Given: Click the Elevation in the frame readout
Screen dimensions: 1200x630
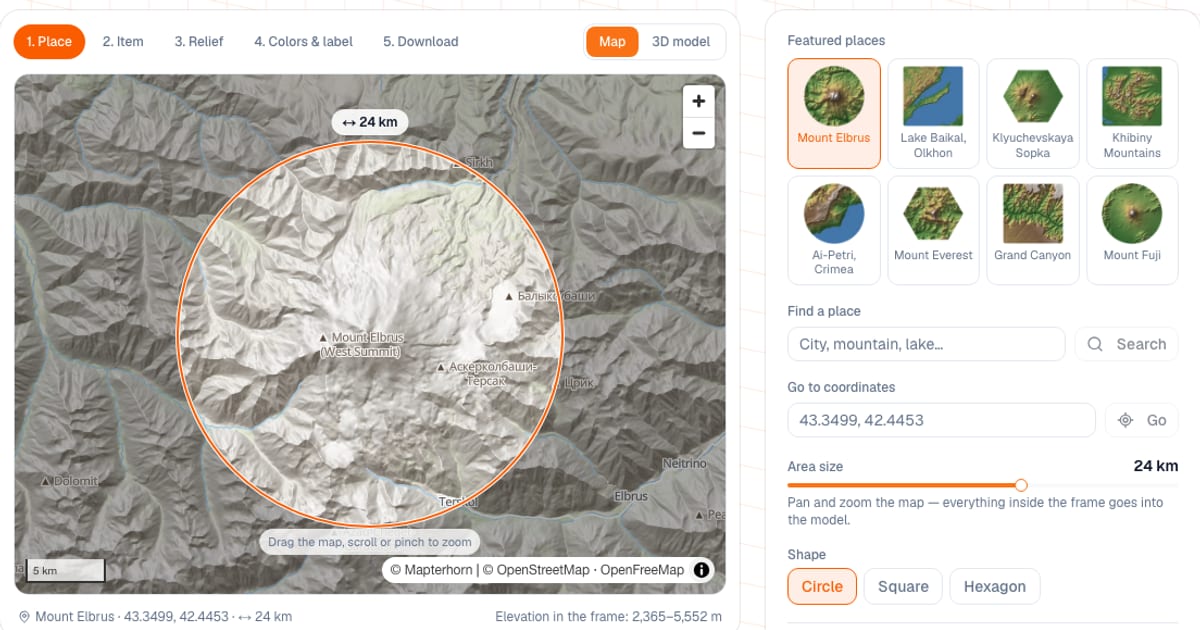Looking at the screenshot, I should (609, 616).
